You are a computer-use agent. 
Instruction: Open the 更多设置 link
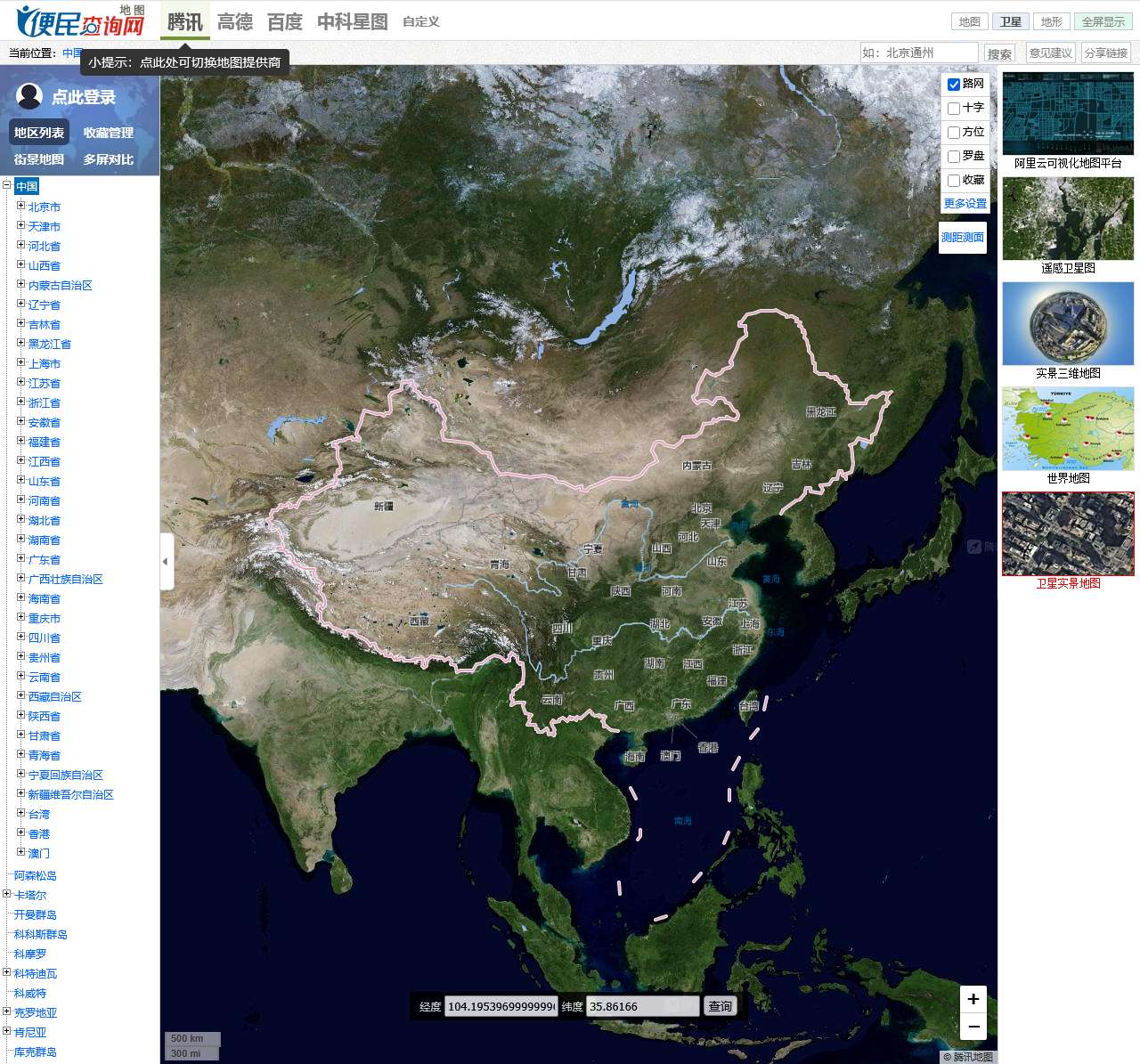pyautogui.click(x=965, y=204)
